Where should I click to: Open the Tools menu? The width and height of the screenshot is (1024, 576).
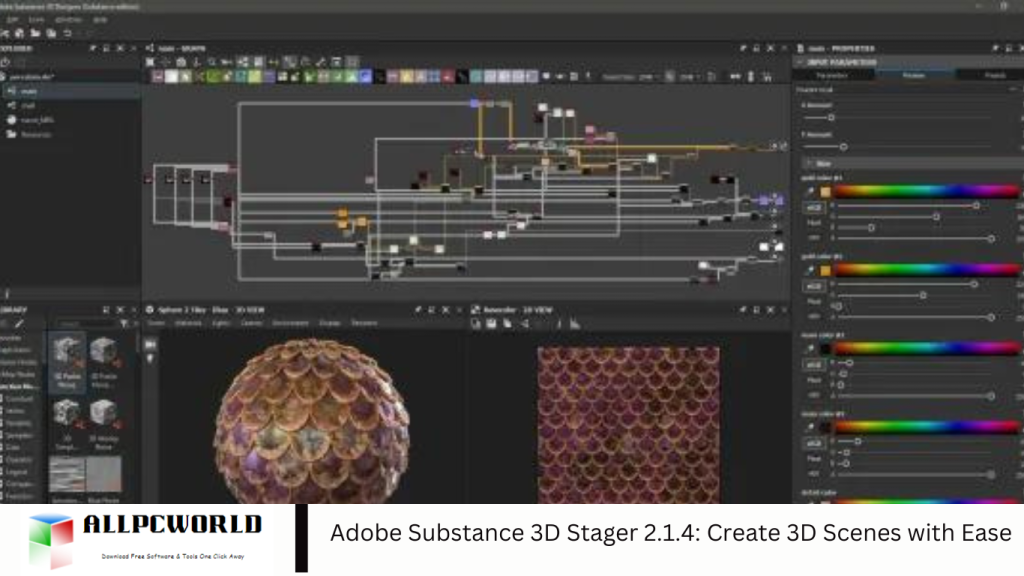(36, 20)
